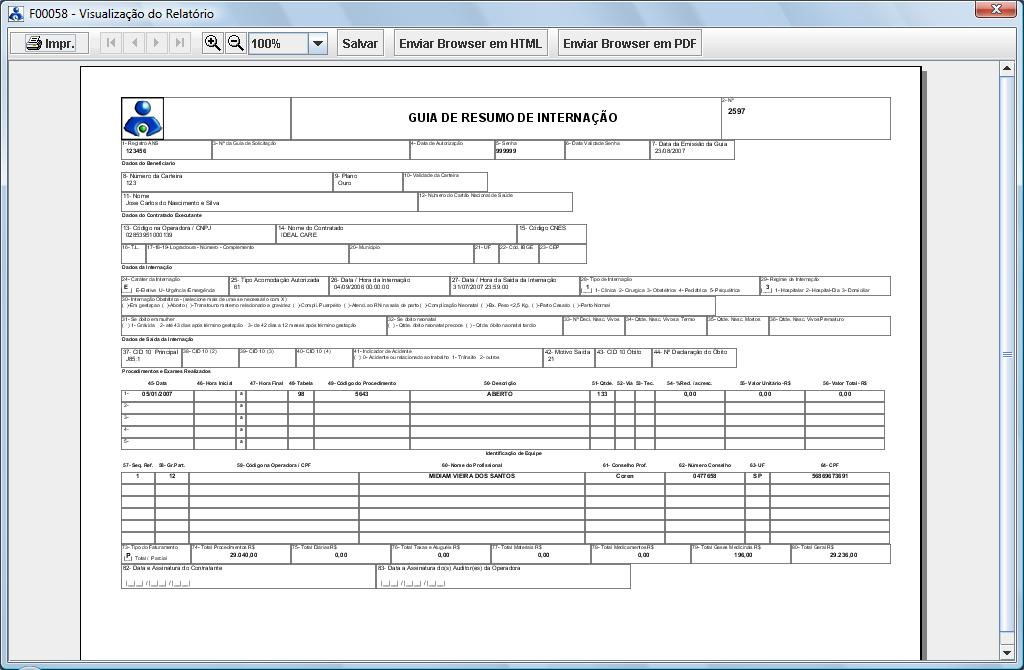Click Enviar Browser em PDF
This screenshot has height=670, width=1024.
(630, 43)
